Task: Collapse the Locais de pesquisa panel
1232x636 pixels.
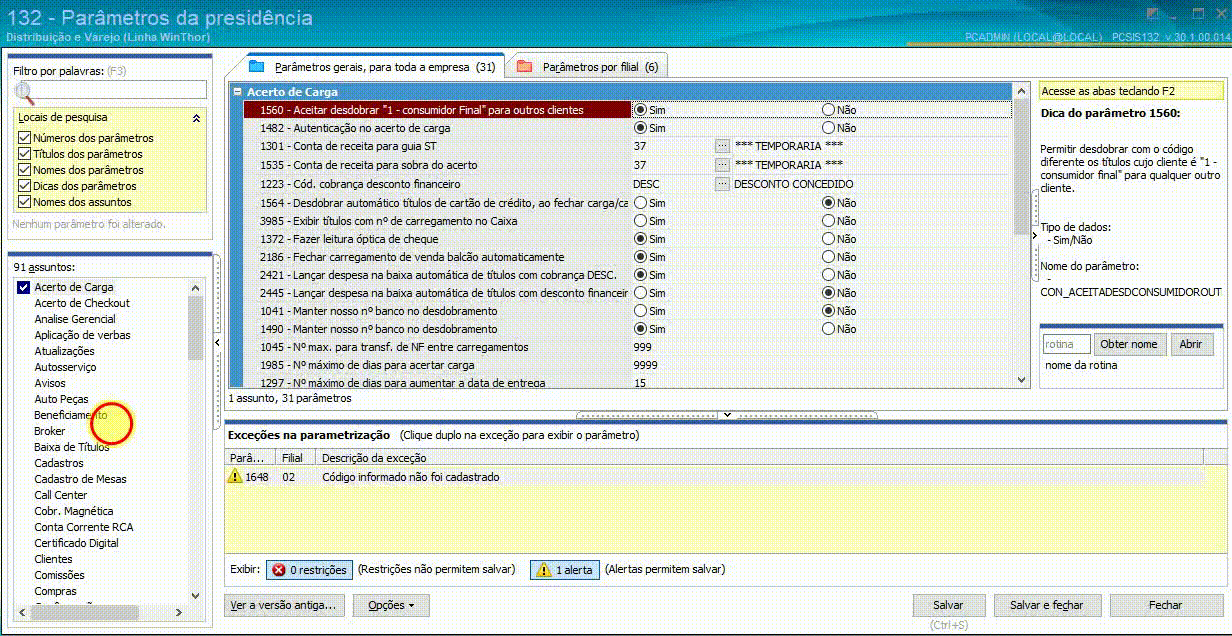Action: coord(196,118)
